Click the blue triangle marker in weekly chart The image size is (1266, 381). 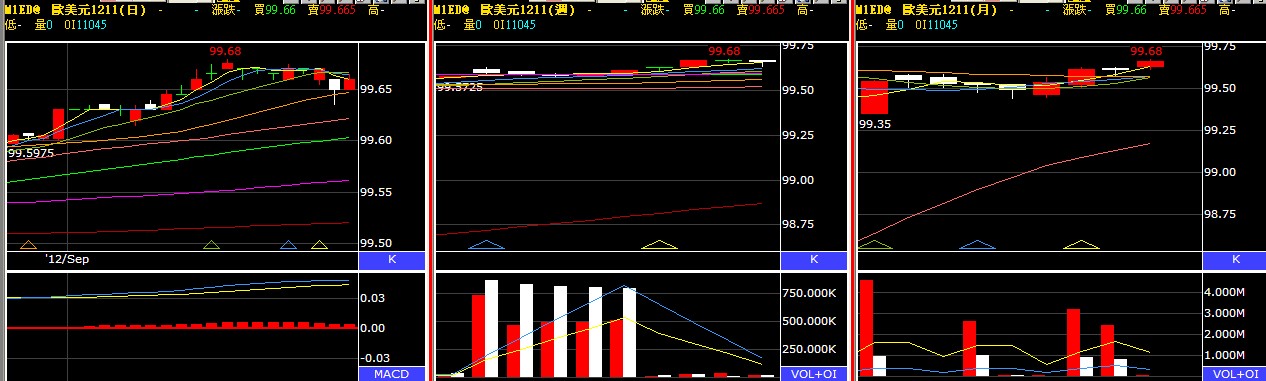(487, 245)
